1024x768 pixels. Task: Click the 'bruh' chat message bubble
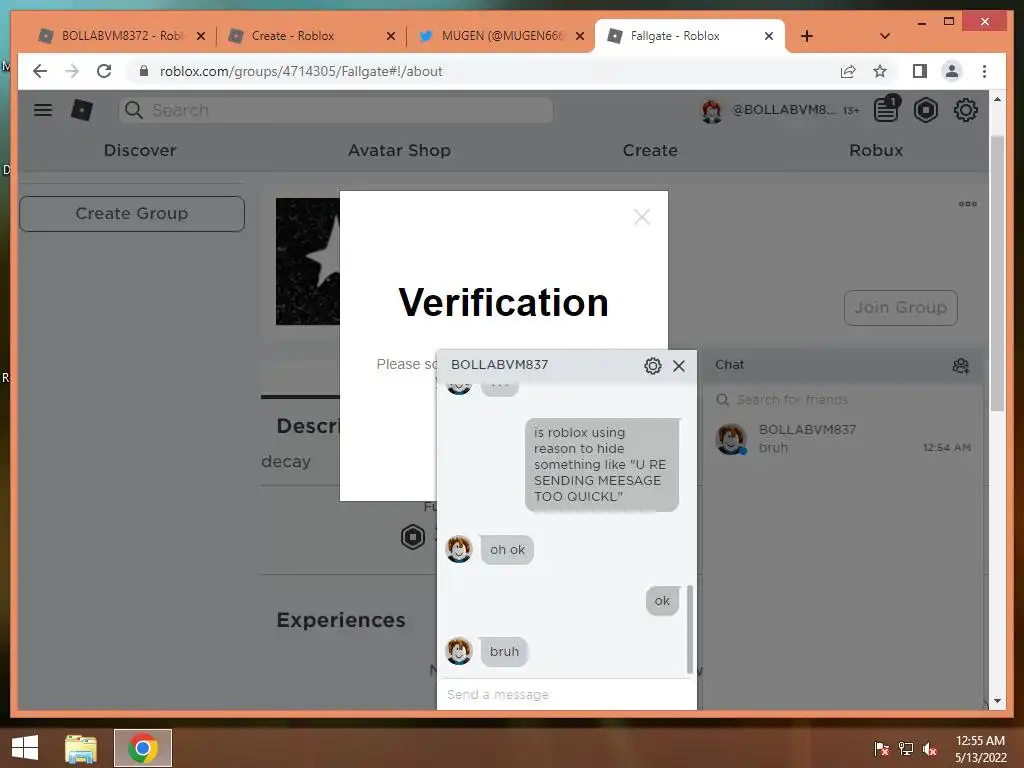coord(504,652)
